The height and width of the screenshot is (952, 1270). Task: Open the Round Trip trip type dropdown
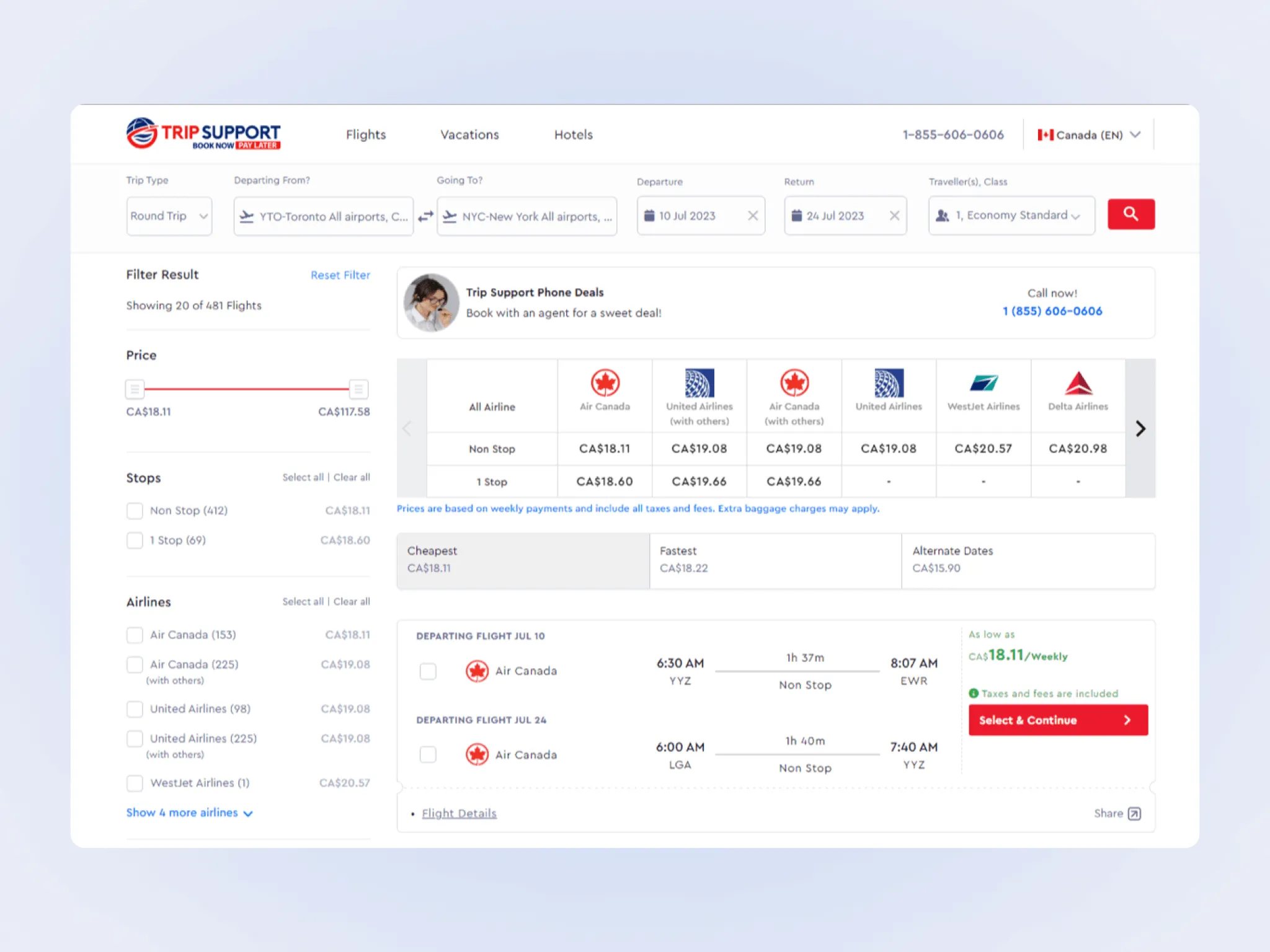click(x=169, y=216)
